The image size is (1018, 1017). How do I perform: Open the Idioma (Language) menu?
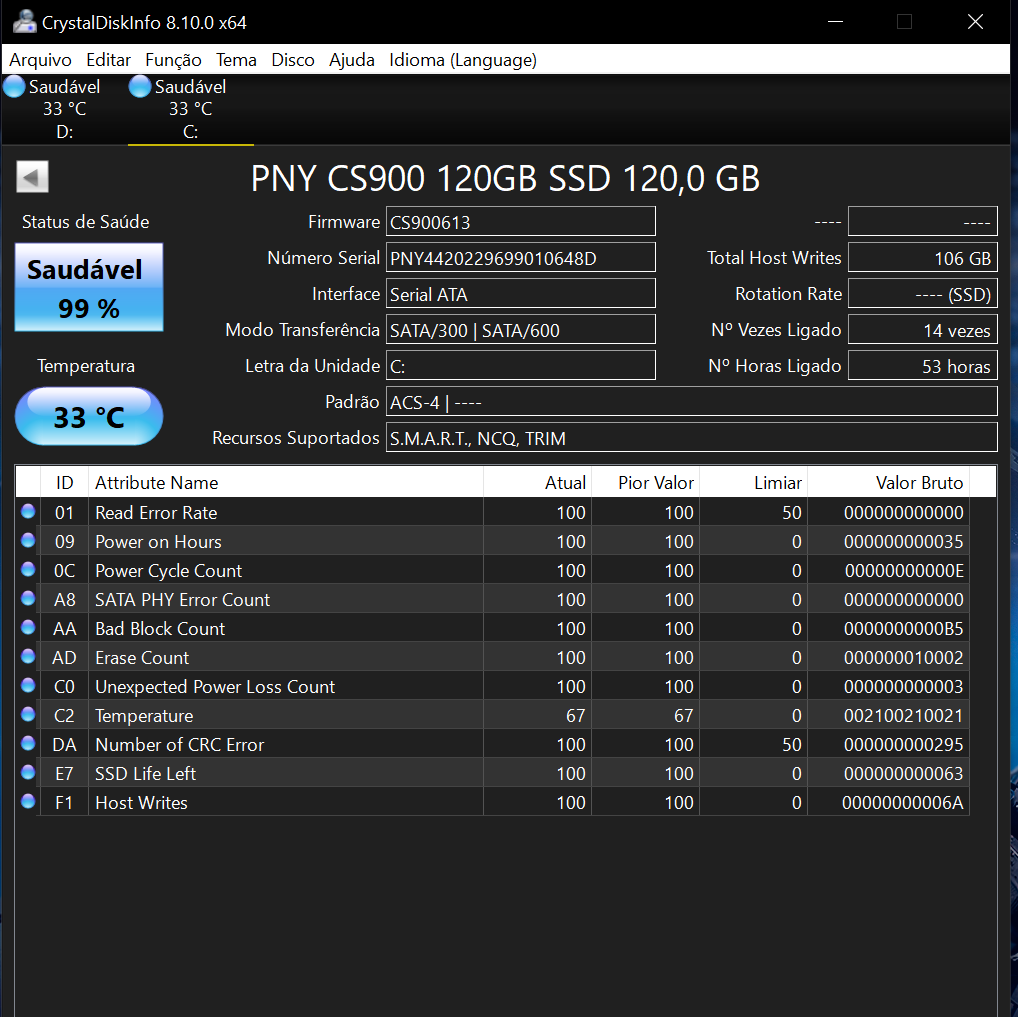point(463,60)
